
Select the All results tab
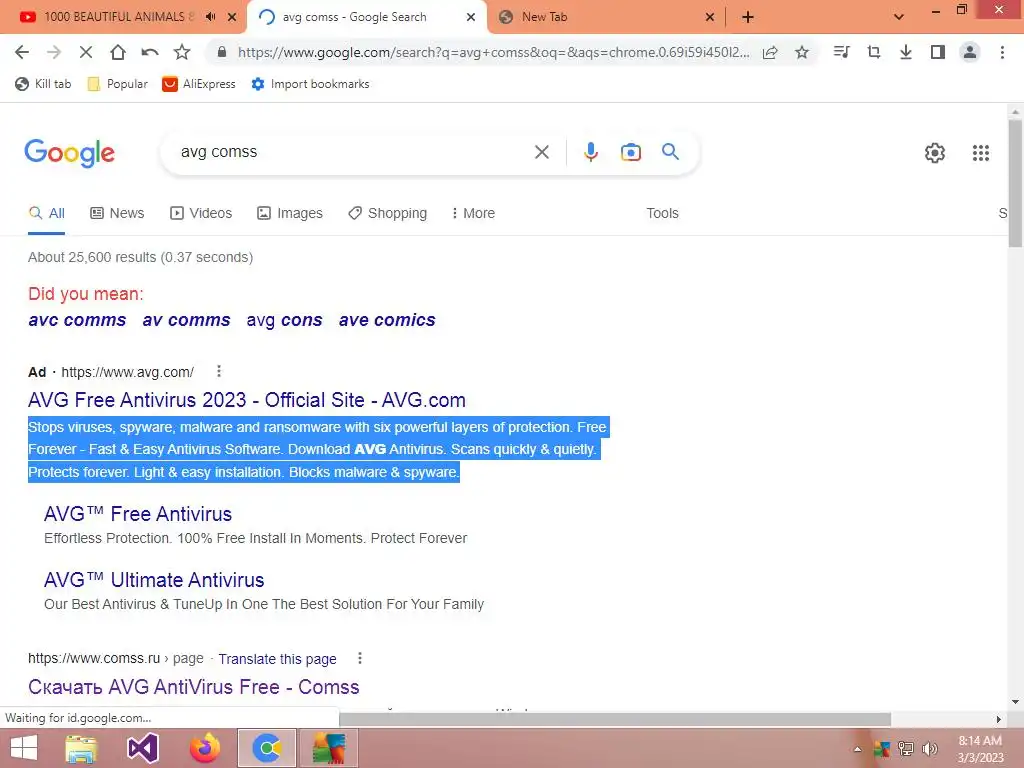point(46,214)
